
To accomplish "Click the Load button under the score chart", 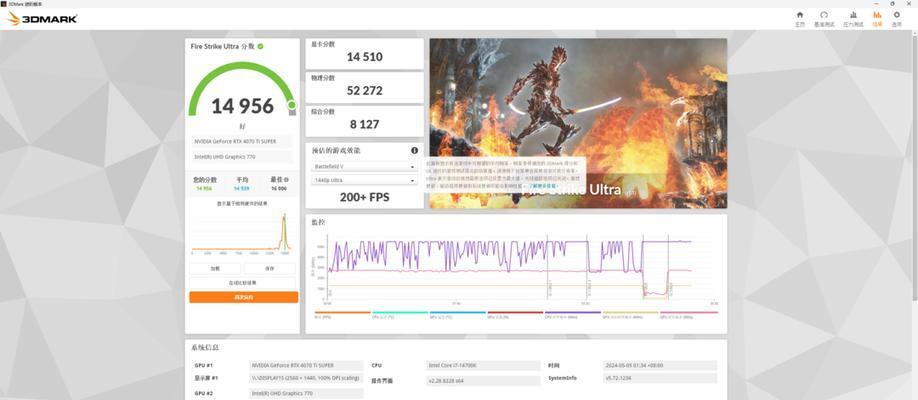I will tap(215, 268).
